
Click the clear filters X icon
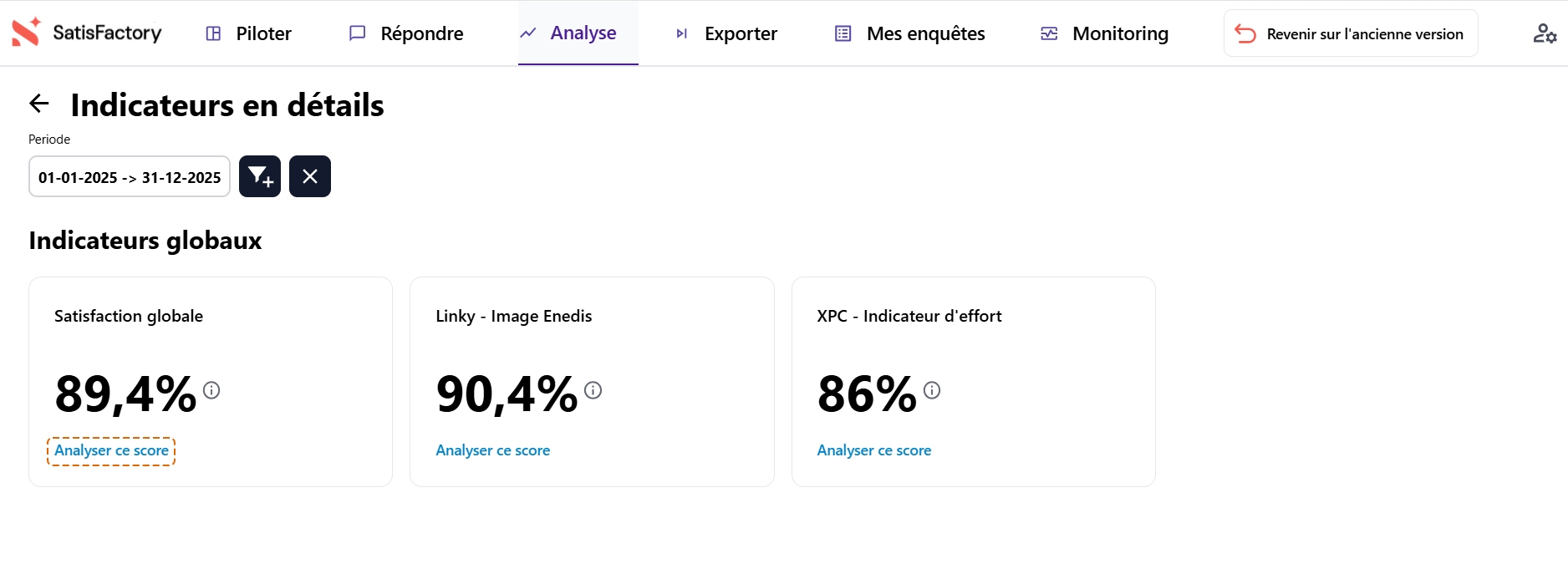pyautogui.click(x=309, y=176)
